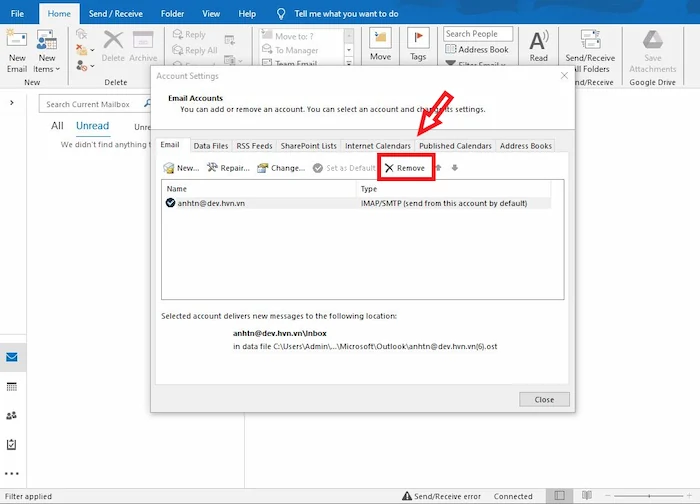Click the Connected status text
The width and height of the screenshot is (700, 504).
[x=513, y=496]
